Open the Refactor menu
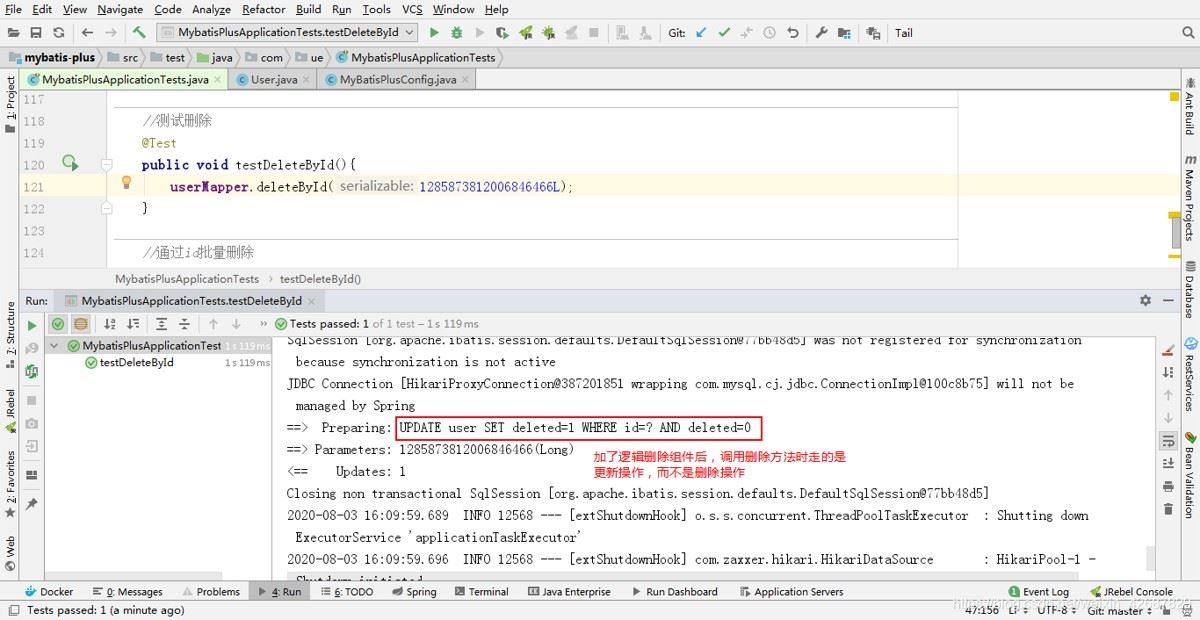Image resolution: width=1200 pixels, height=620 pixels. tap(264, 9)
